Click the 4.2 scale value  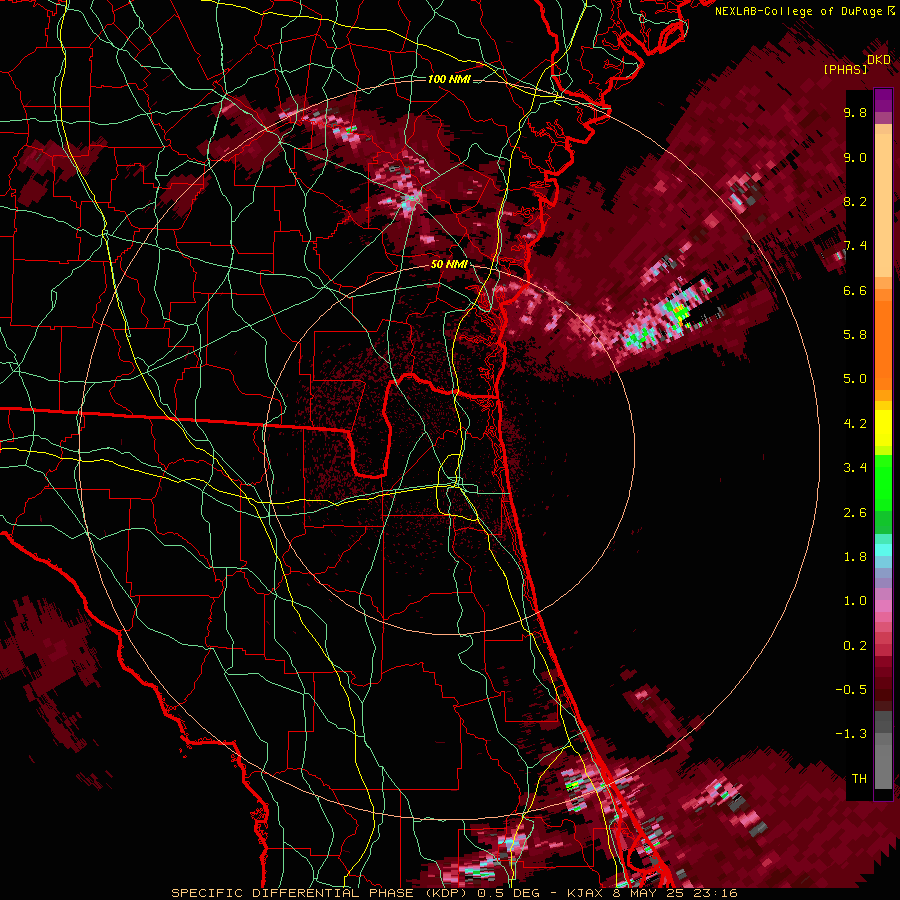coord(855,424)
